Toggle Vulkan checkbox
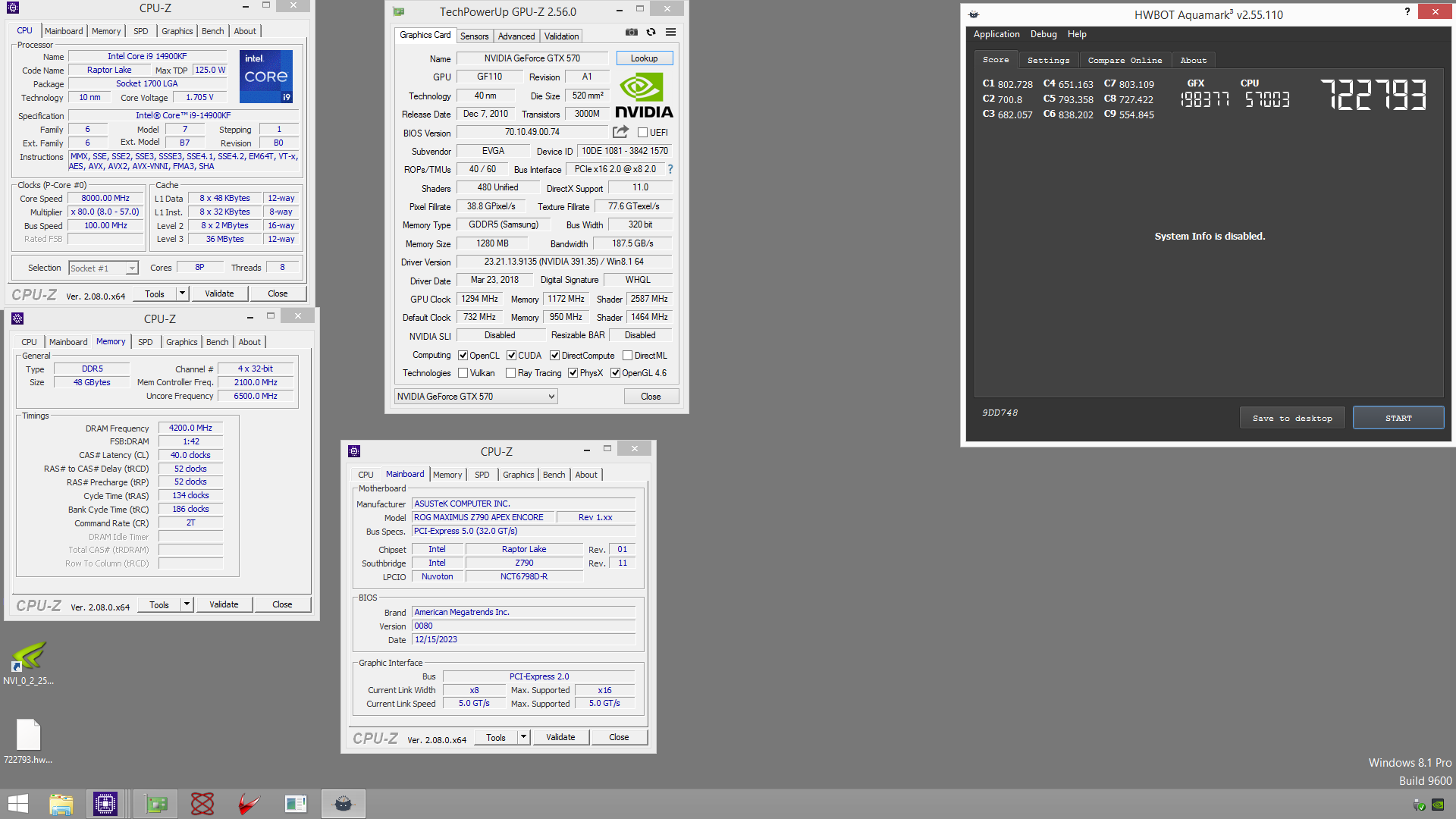This screenshot has height=819, width=1456. (x=463, y=373)
